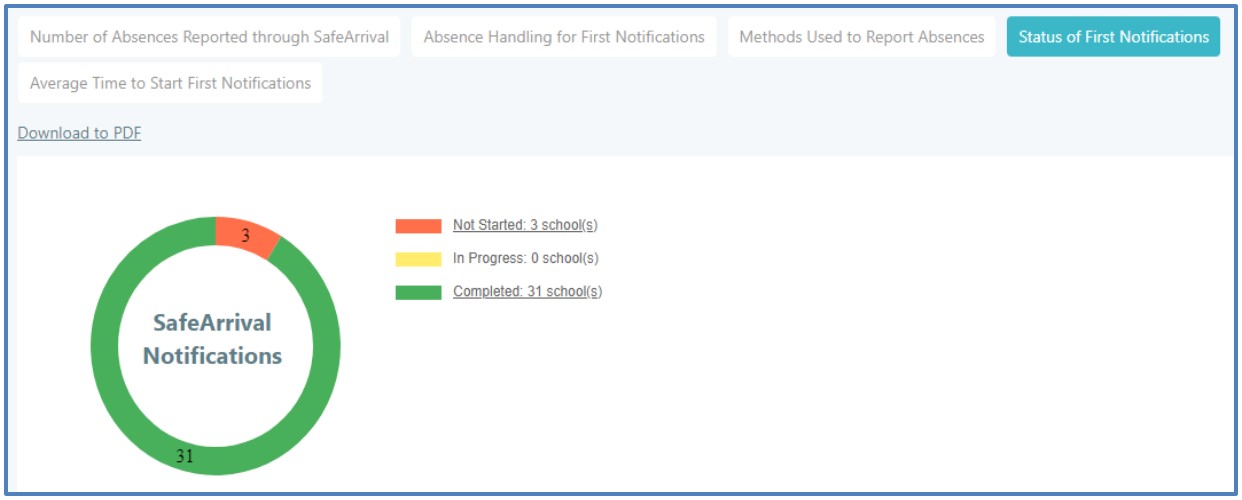This screenshot has height=500, width=1242.
Task: Click the Notifications word in donut center
Action: [x=212, y=356]
